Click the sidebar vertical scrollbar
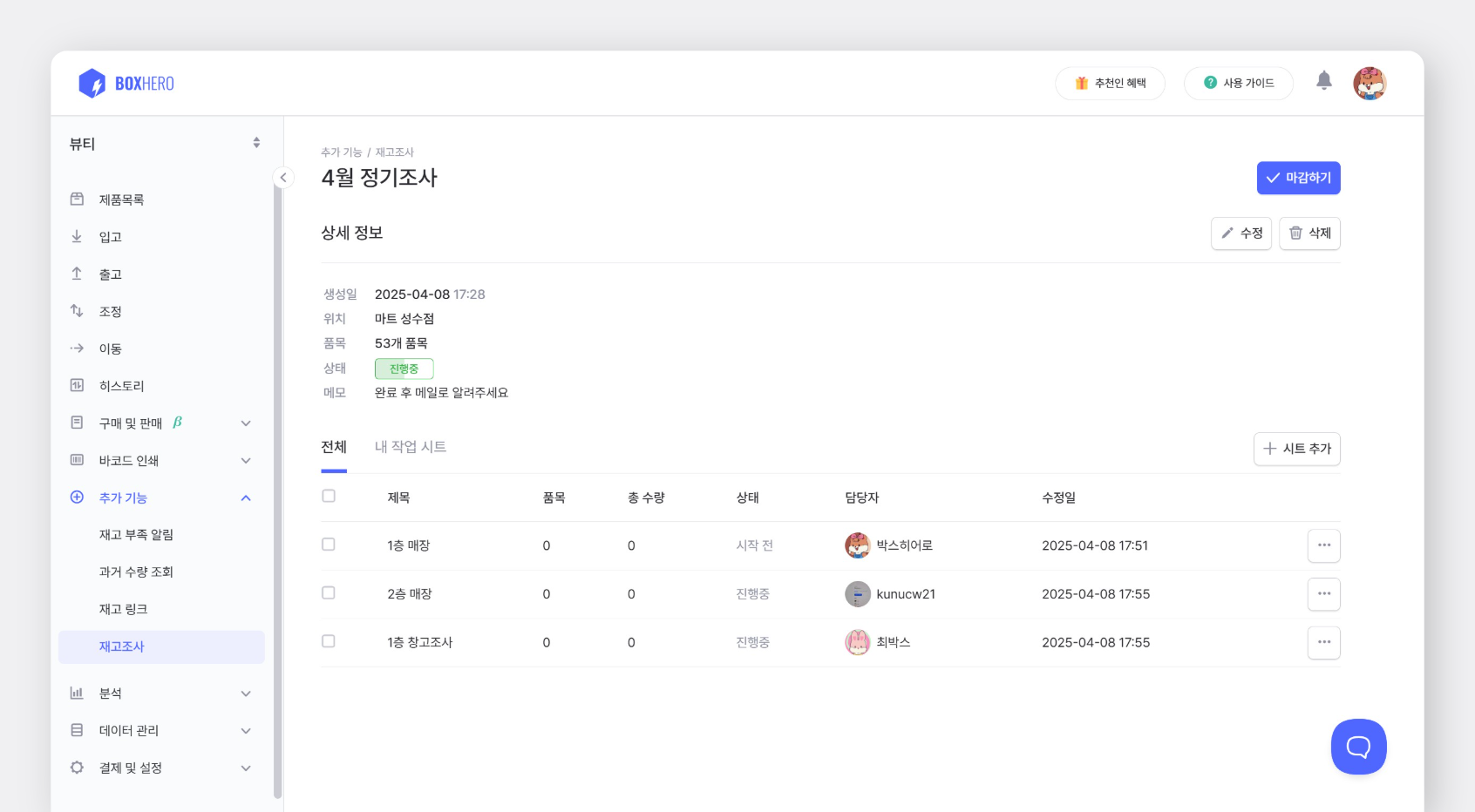Viewport: 1475px width, 812px height. (x=277, y=488)
